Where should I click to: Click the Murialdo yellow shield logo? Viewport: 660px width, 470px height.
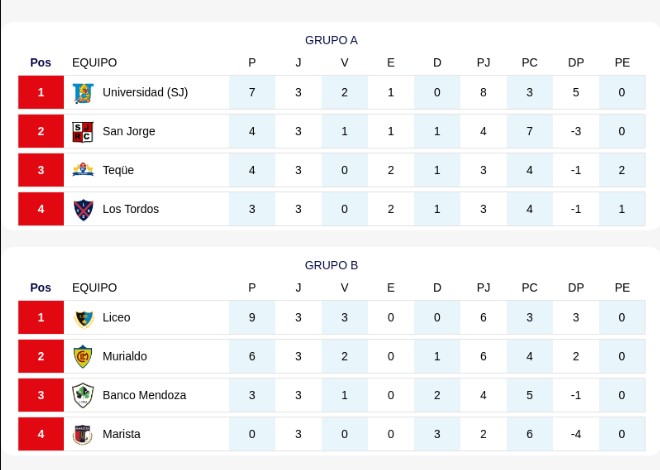(83, 356)
